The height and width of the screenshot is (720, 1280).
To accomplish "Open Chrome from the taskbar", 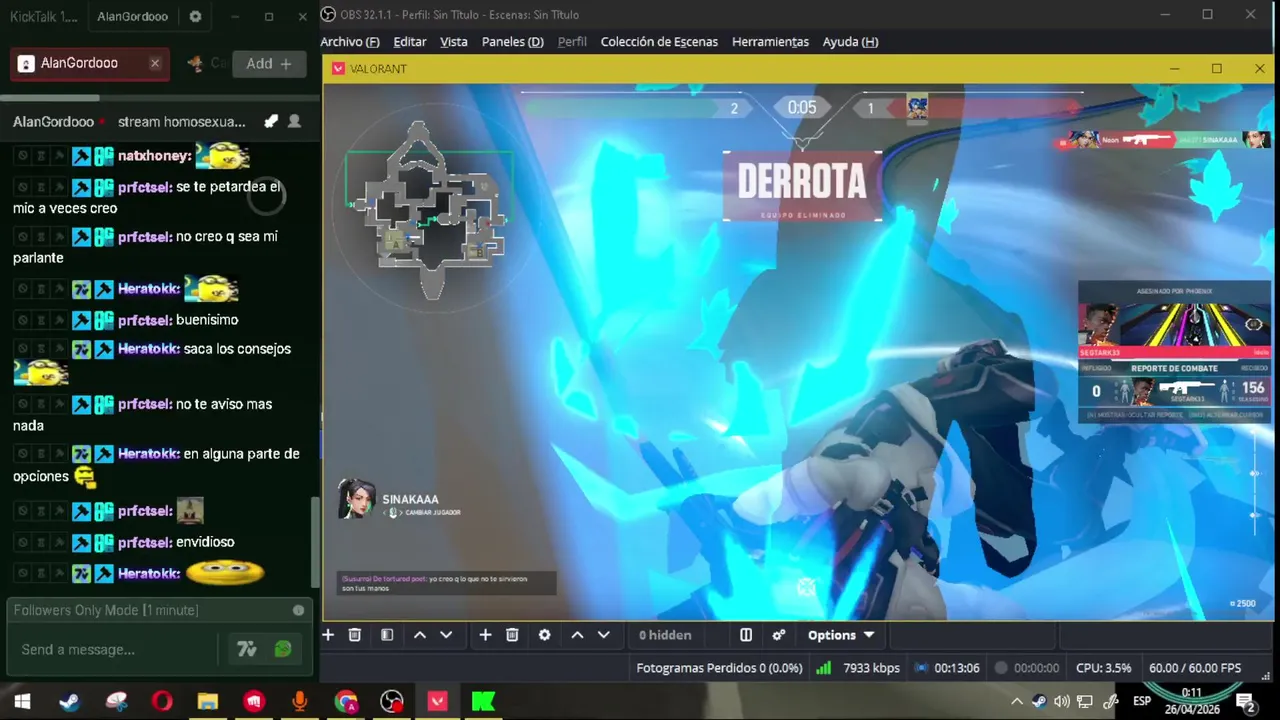I will [346, 702].
